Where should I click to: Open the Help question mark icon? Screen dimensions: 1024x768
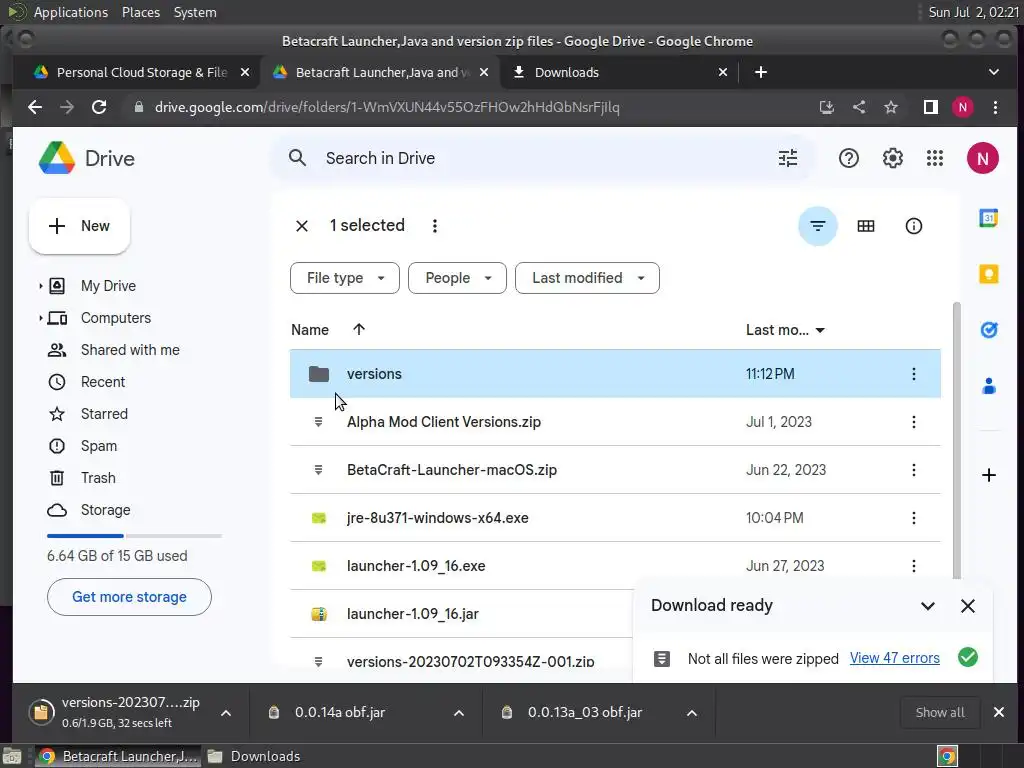click(x=848, y=158)
